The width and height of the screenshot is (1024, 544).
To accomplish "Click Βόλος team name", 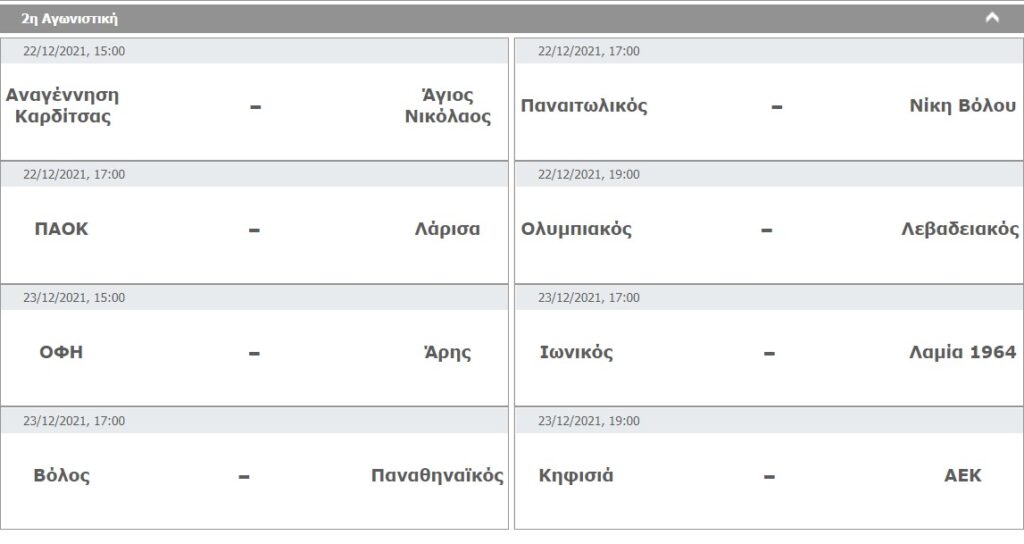I will [x=62, y=475].
